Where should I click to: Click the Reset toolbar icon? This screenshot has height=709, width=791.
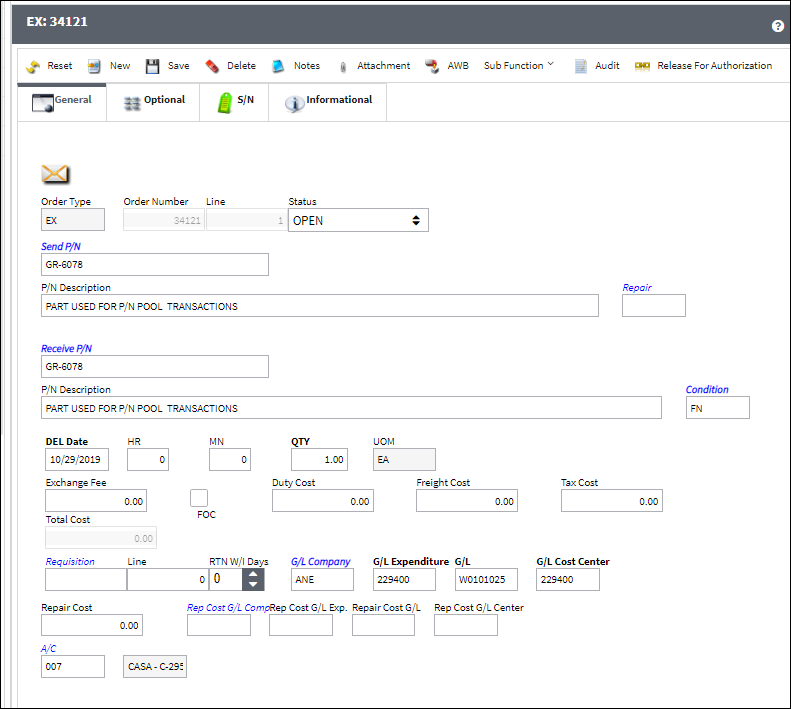coord(33,66)
